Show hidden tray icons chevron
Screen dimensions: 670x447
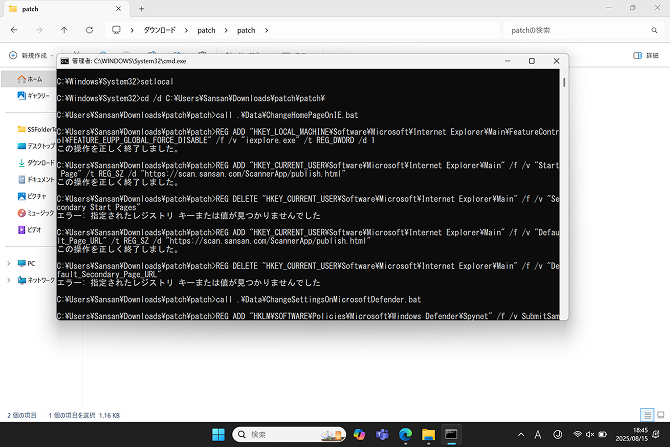click(521, 435)
